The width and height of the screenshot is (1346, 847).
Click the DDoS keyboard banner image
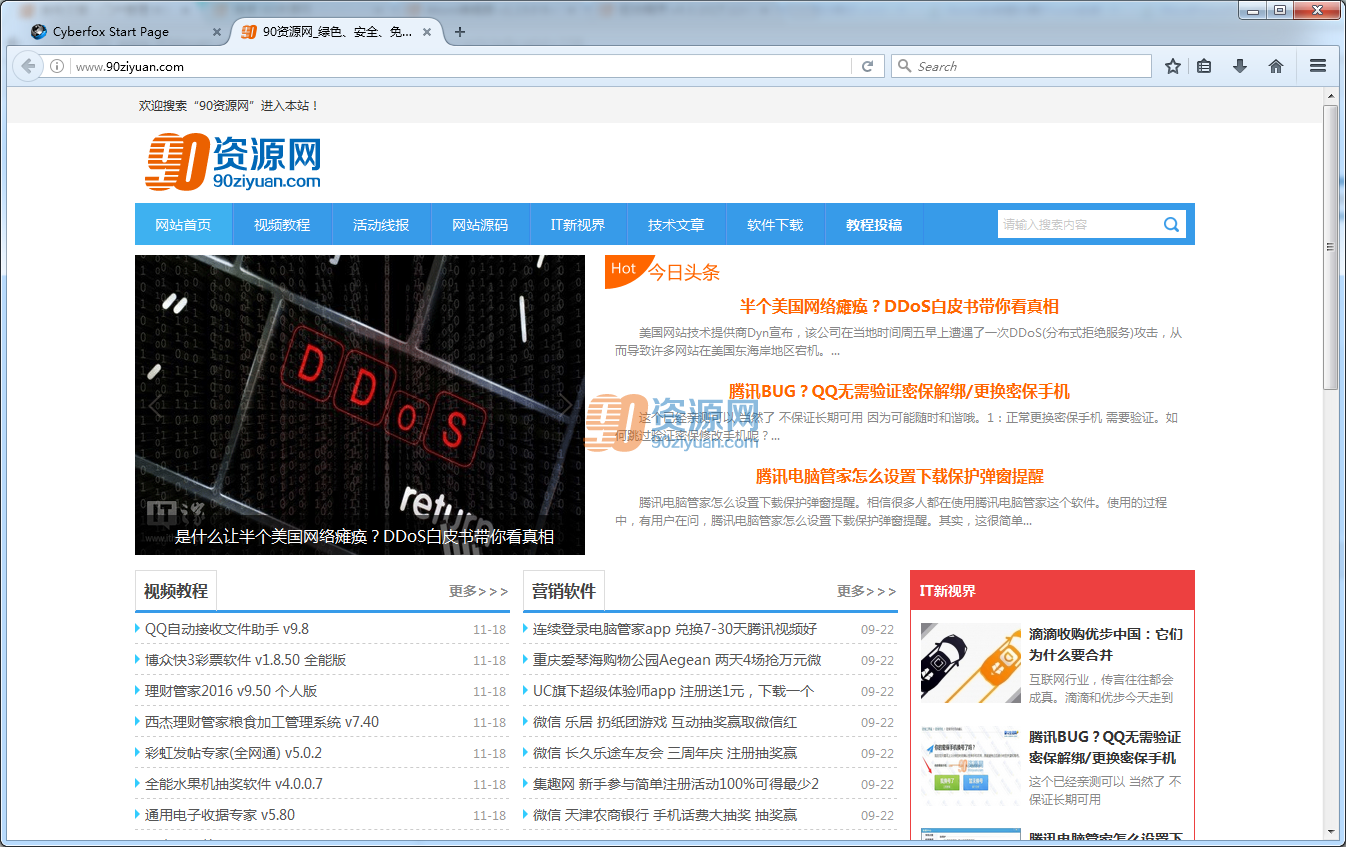point(360,405)
